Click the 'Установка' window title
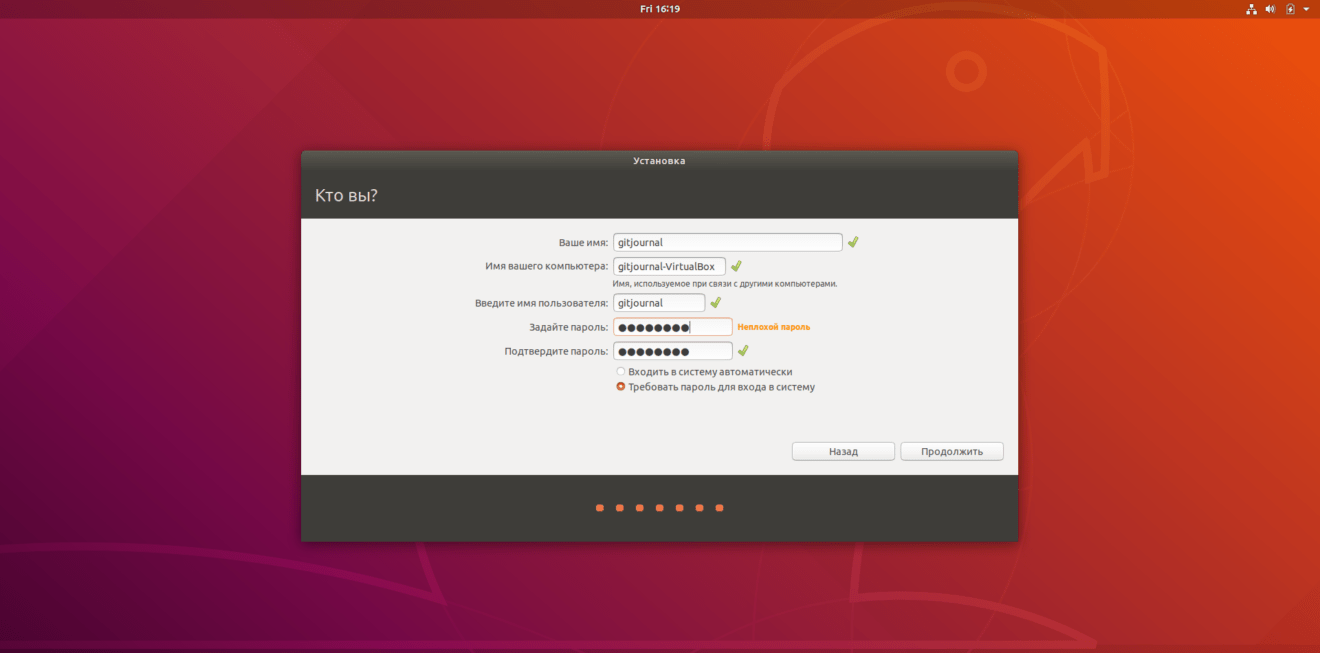Image resolution: width=1320 pixels, height=653 pixels. coord(659,158)
